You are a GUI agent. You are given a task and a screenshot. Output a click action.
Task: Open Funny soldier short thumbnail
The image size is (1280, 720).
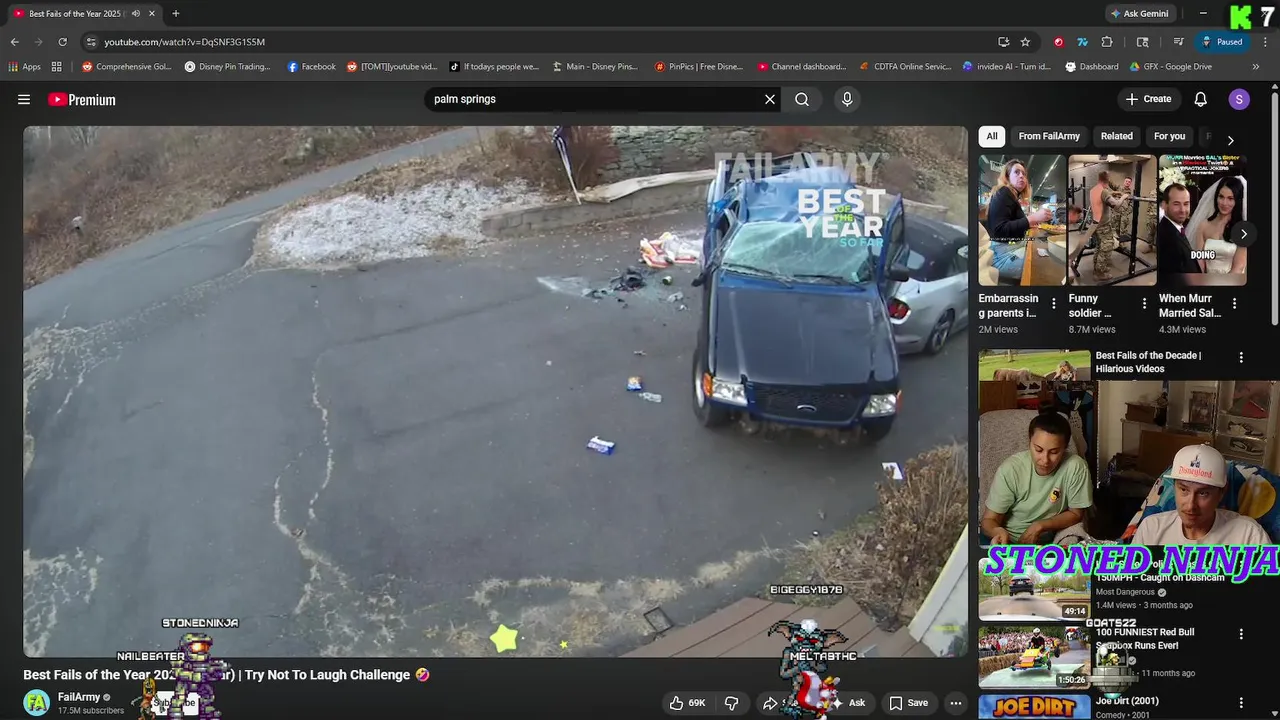point(1113,220)
